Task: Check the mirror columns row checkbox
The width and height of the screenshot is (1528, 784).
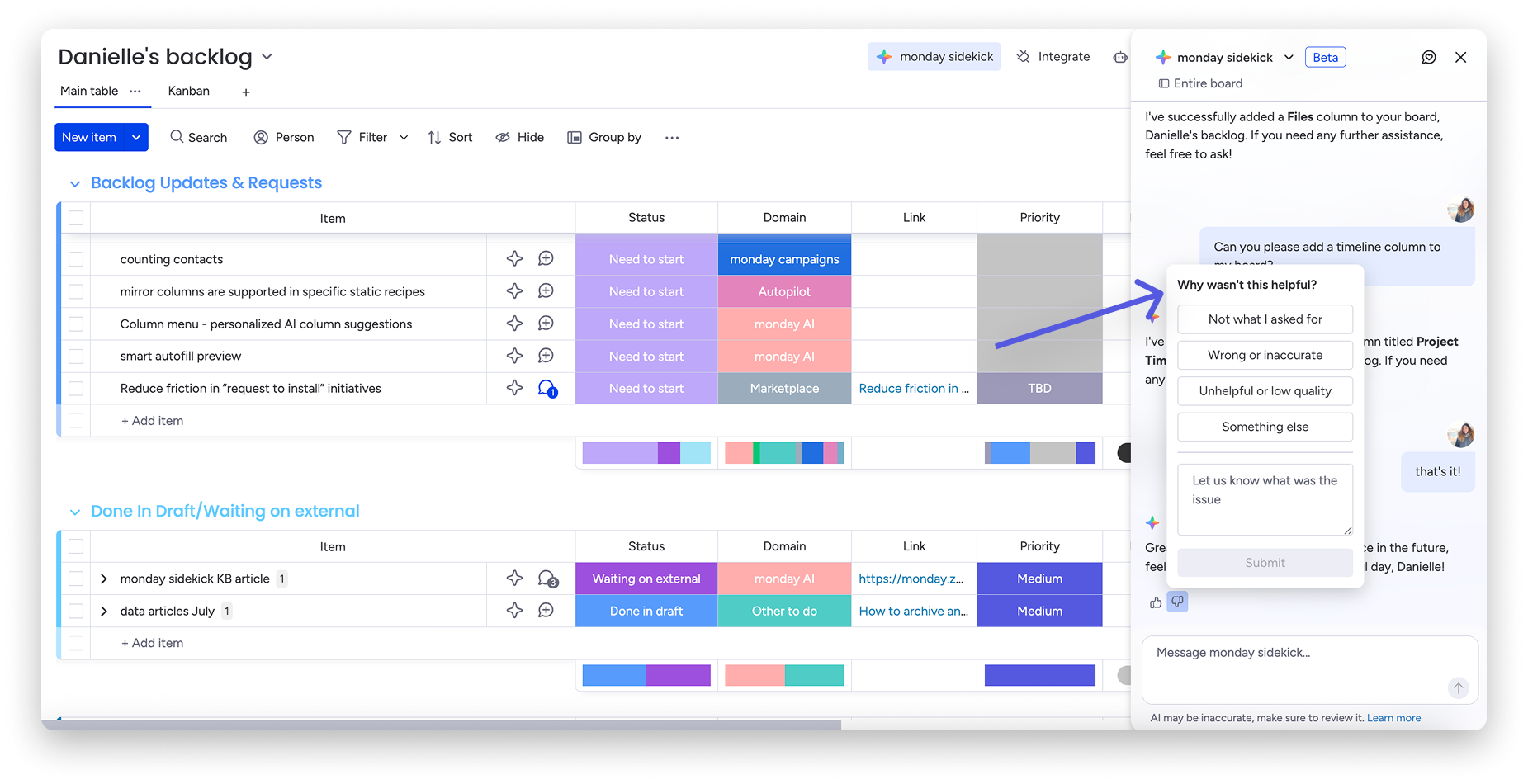Action: [76, 291]
